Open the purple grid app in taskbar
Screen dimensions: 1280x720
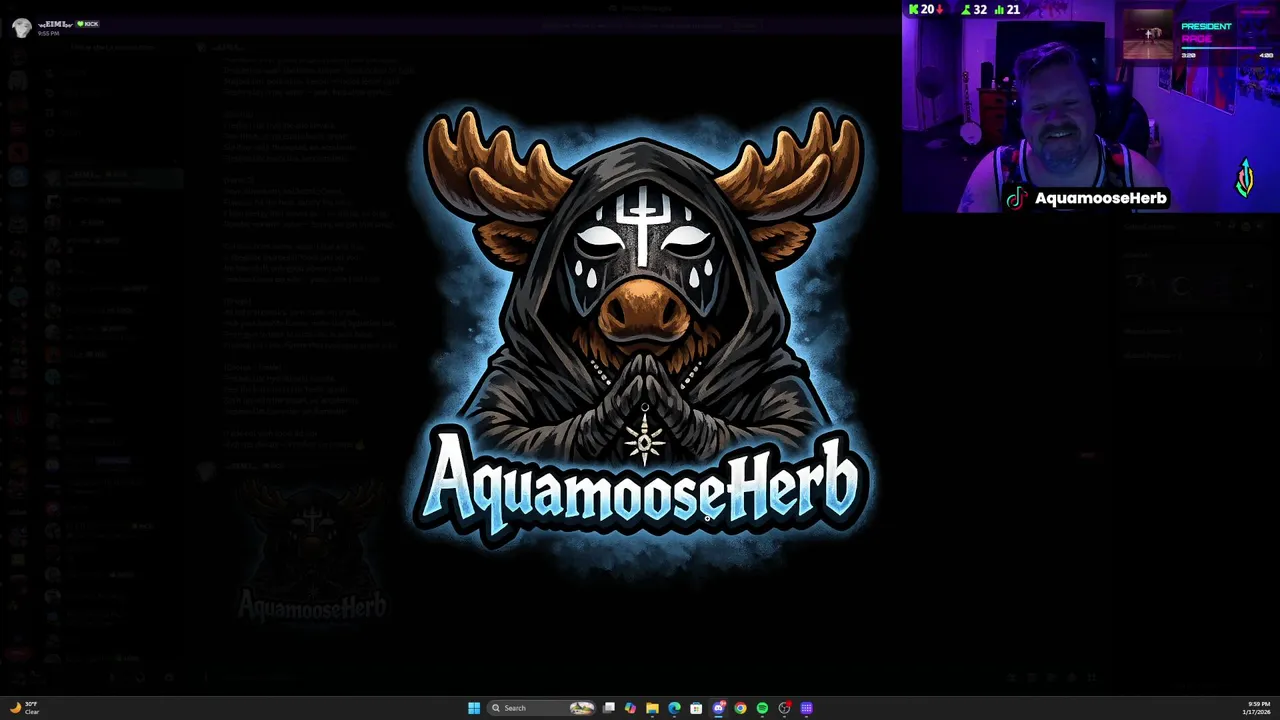807,708
